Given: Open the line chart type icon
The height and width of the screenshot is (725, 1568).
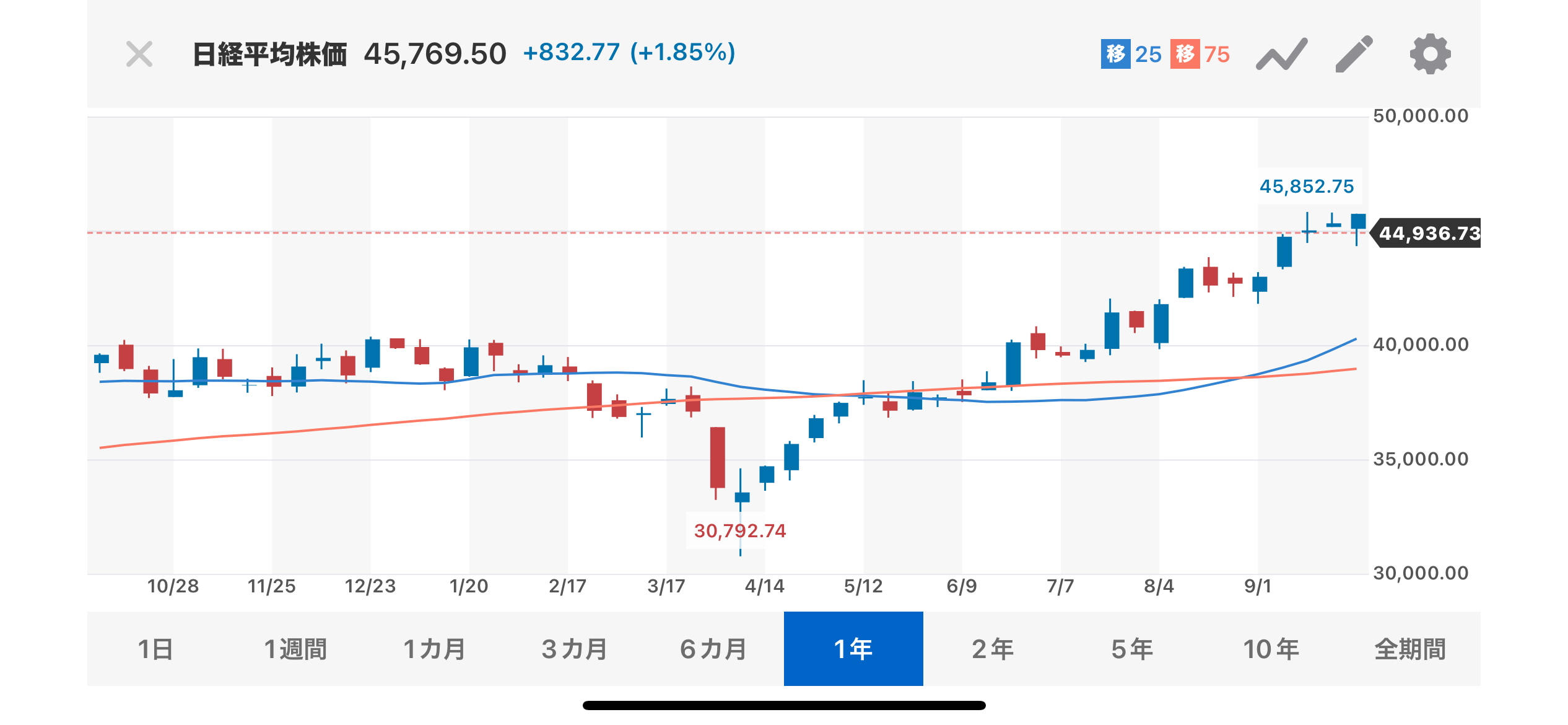Looking at the screenshot, I should (1281, 55).
